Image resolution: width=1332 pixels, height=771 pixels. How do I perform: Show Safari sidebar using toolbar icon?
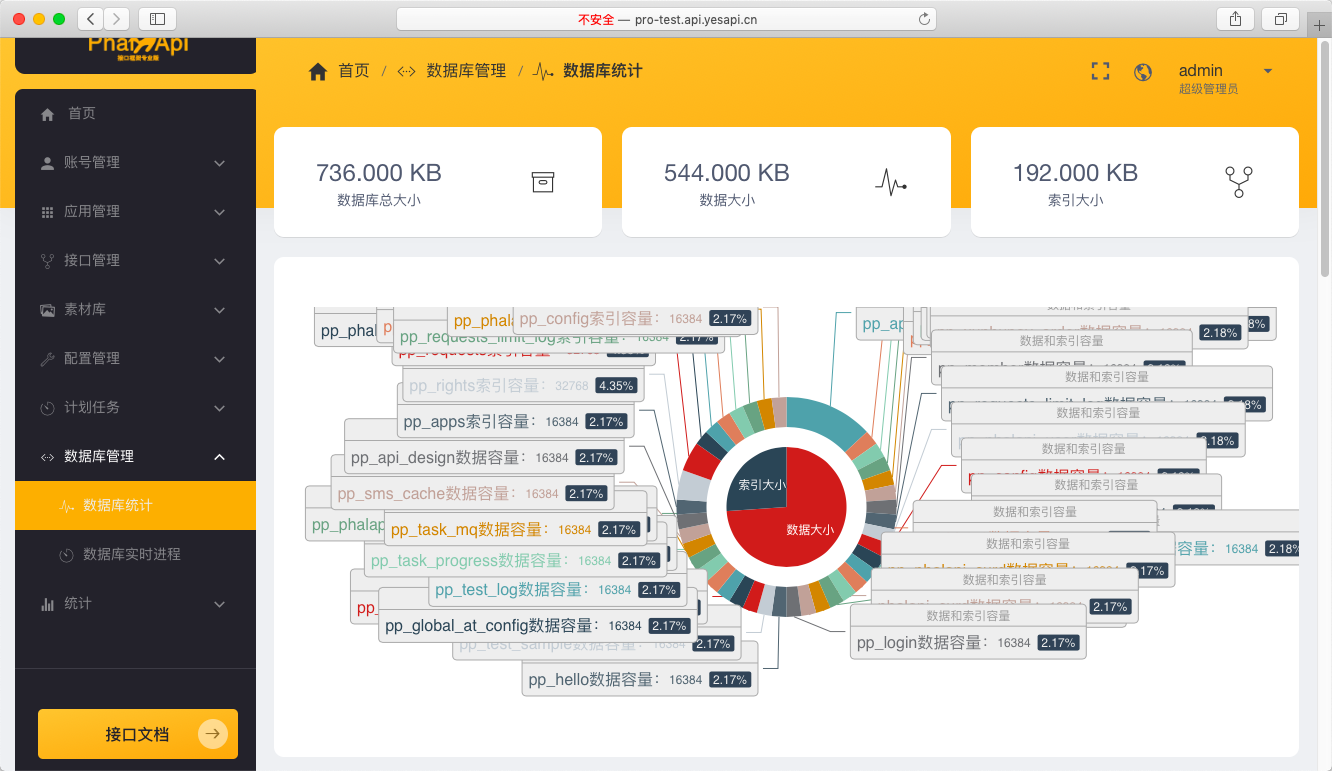157,19
